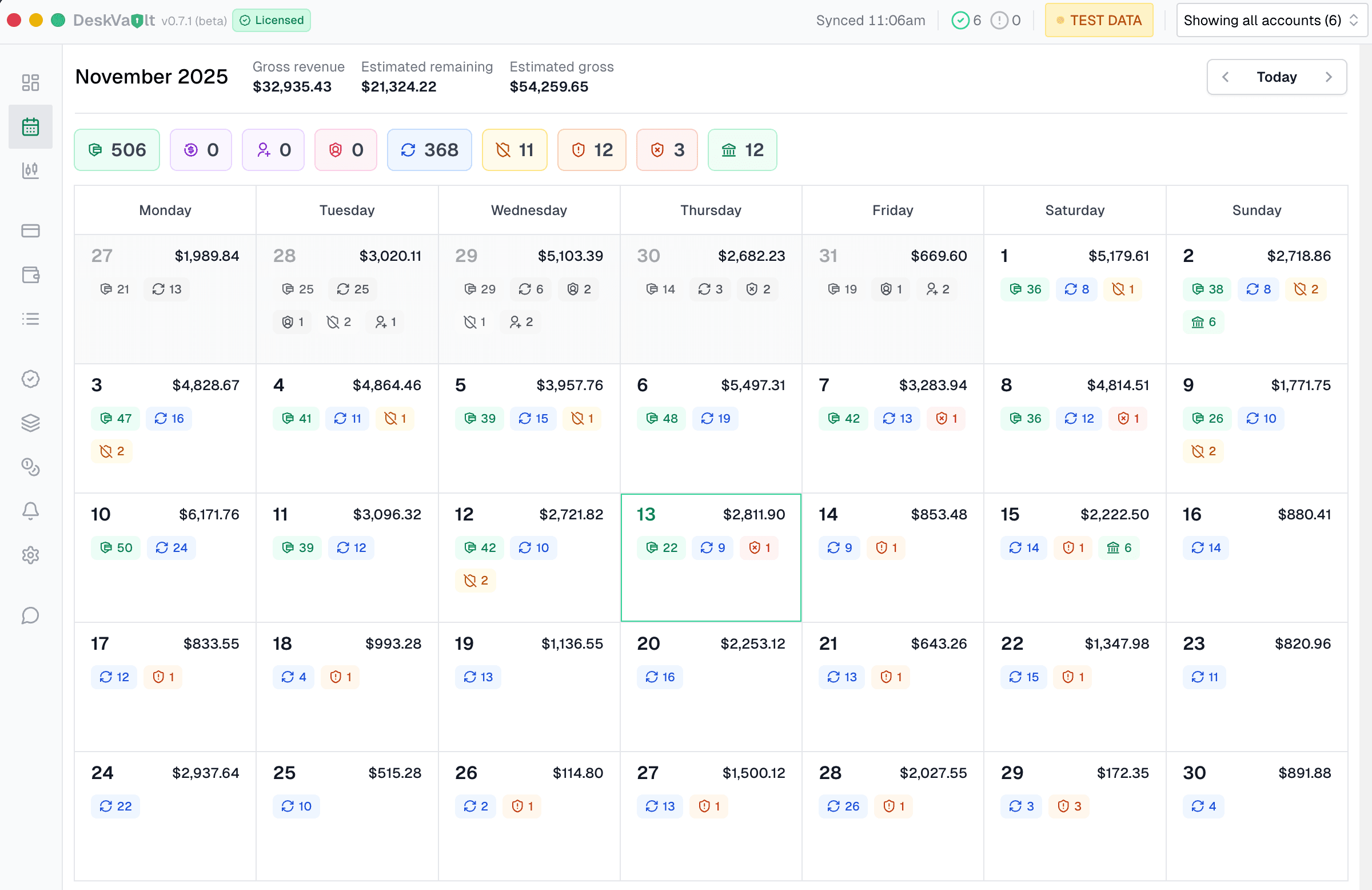Open Notifications from the bell icon
1372x890 pixels.
(30, 511)
